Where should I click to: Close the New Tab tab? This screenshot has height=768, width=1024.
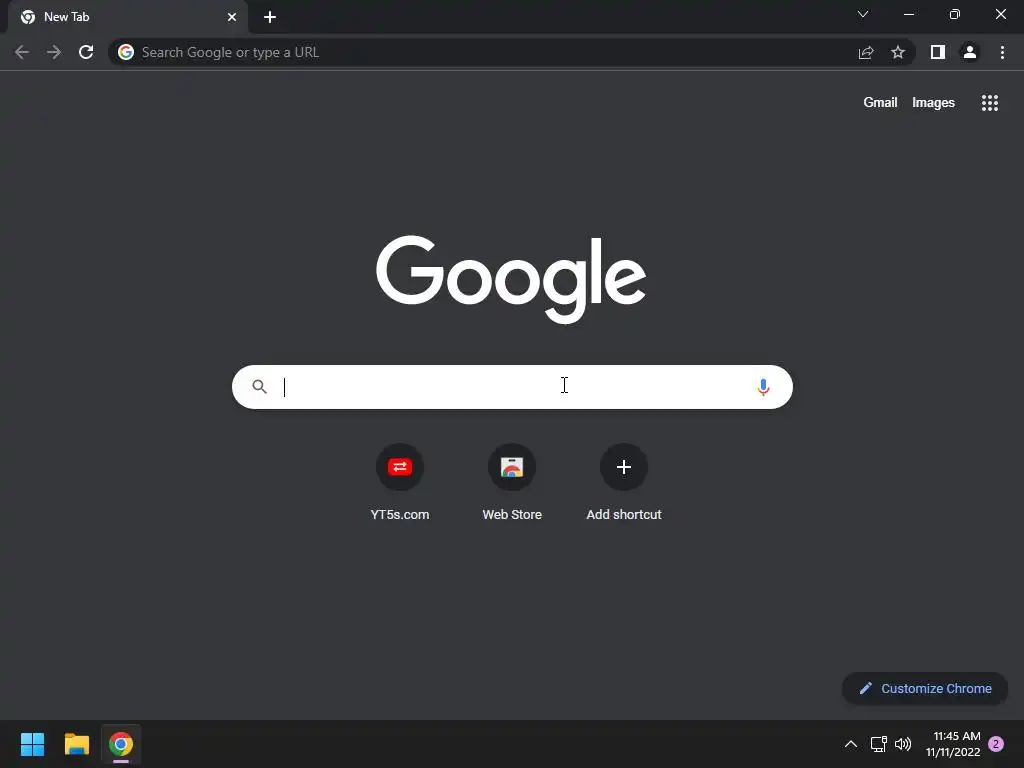pos(232,17)
